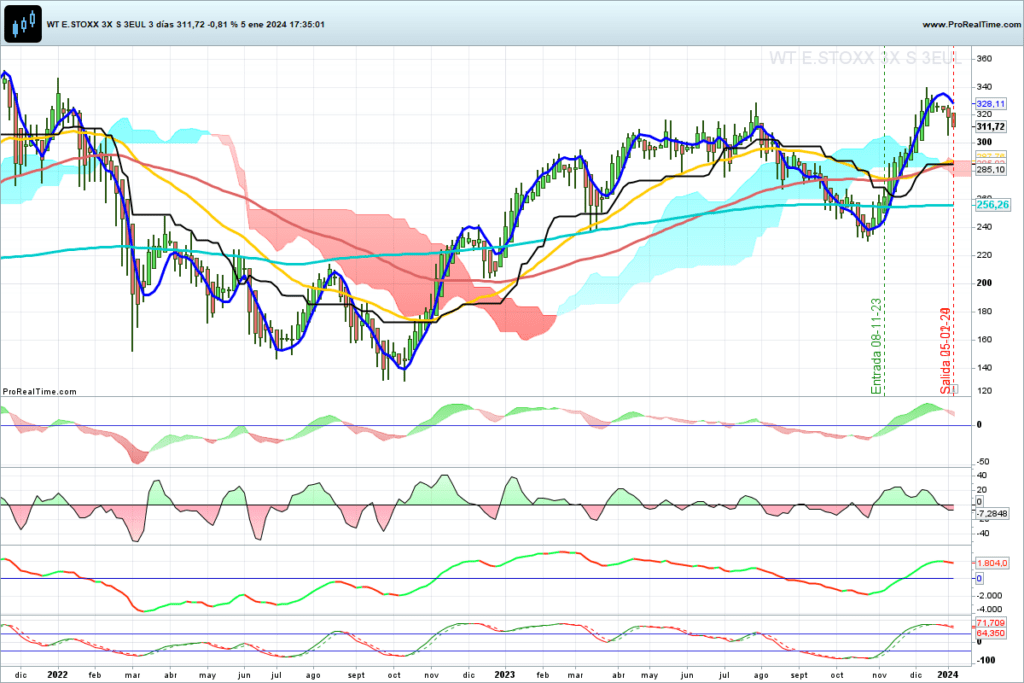This screenshot has width=1024, height=683.
Task: Select the red Salida exit date marker
Action: (945, 351)
